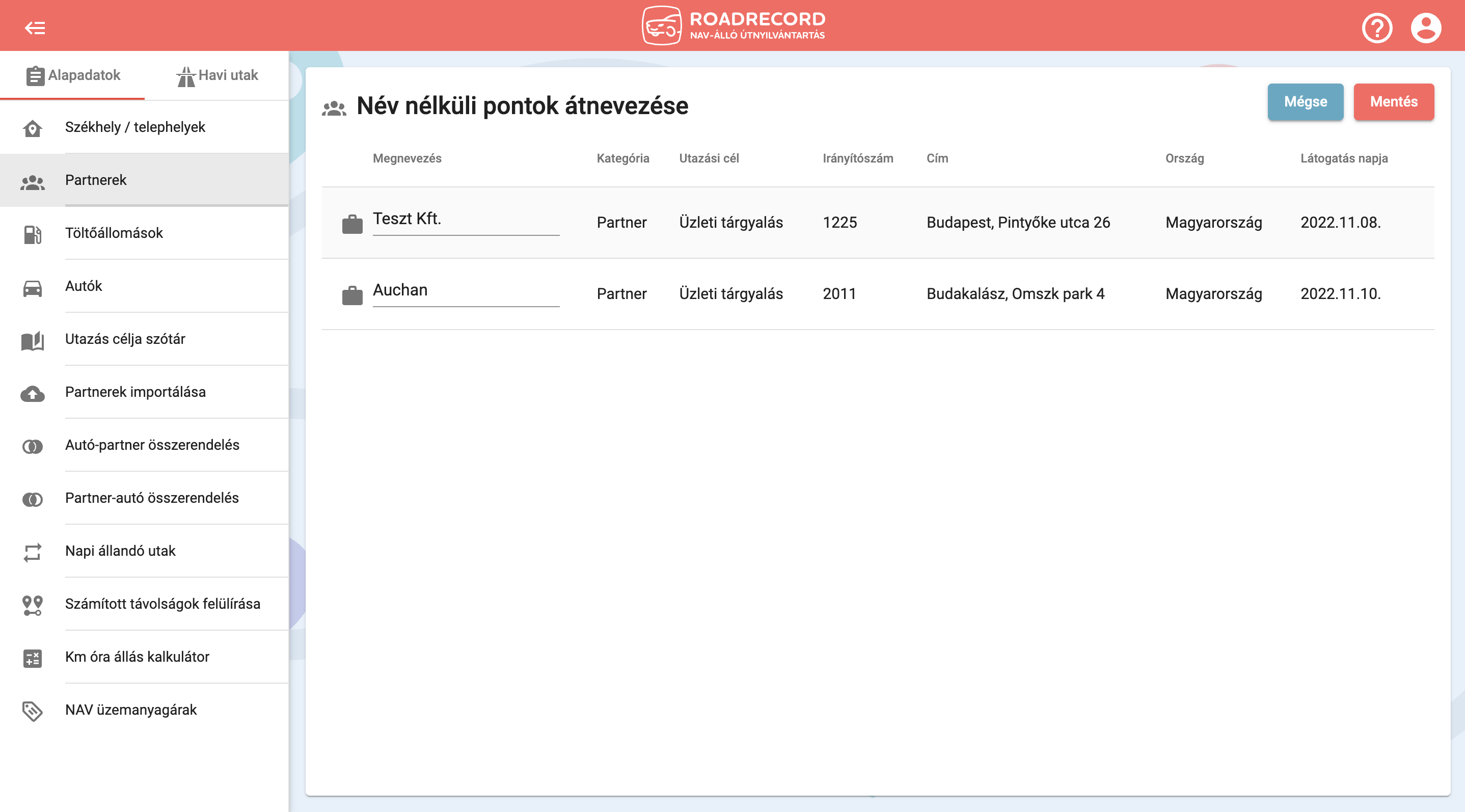The height and width of the screenshot is (812, 1465).
Task: Click the briefcase icon in Teszt Kft. row
Action: click(352, 224)
